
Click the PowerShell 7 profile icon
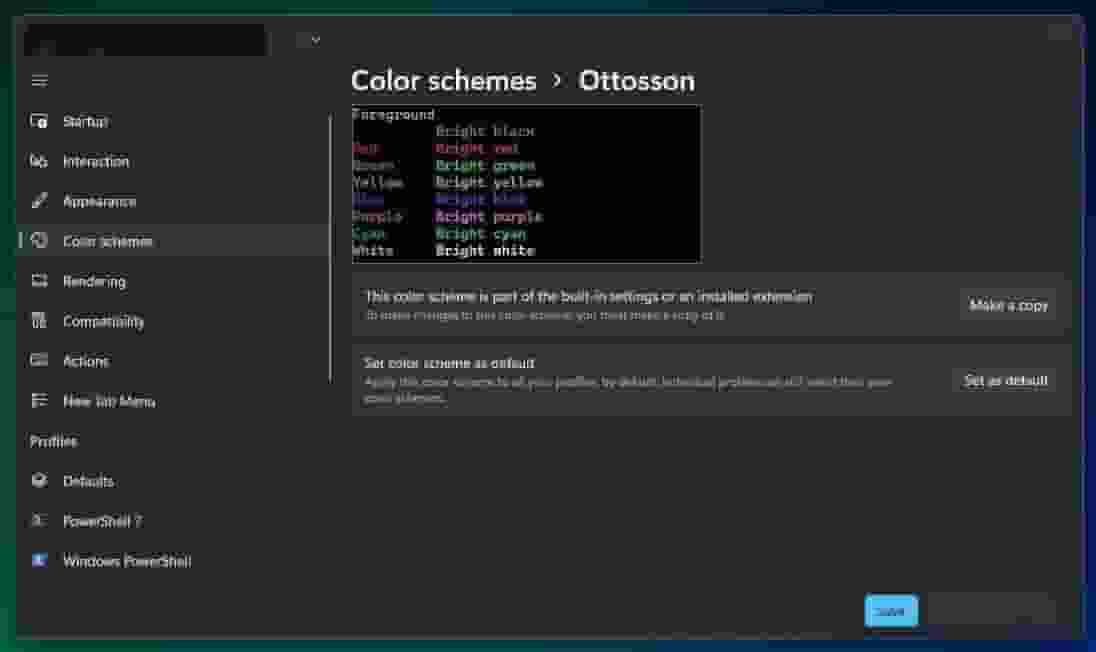coord(38,521)
